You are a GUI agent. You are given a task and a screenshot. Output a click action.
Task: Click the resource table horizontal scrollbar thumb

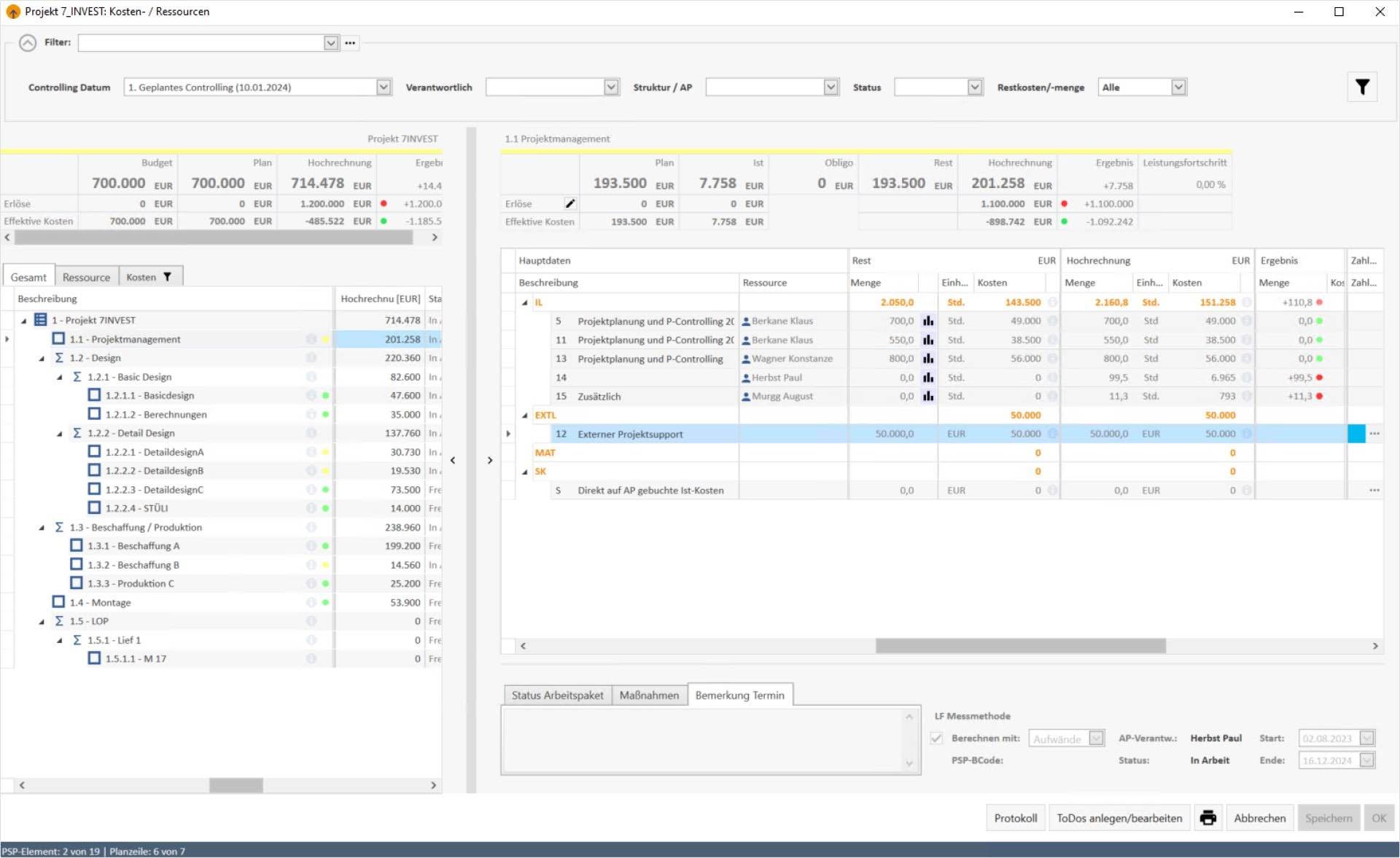(1020, 646)
